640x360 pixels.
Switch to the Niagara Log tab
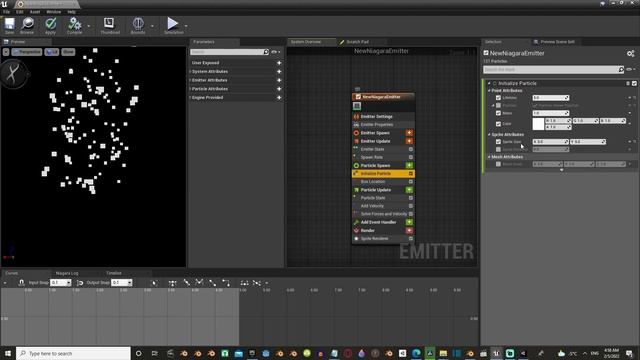tap(67, 273)
